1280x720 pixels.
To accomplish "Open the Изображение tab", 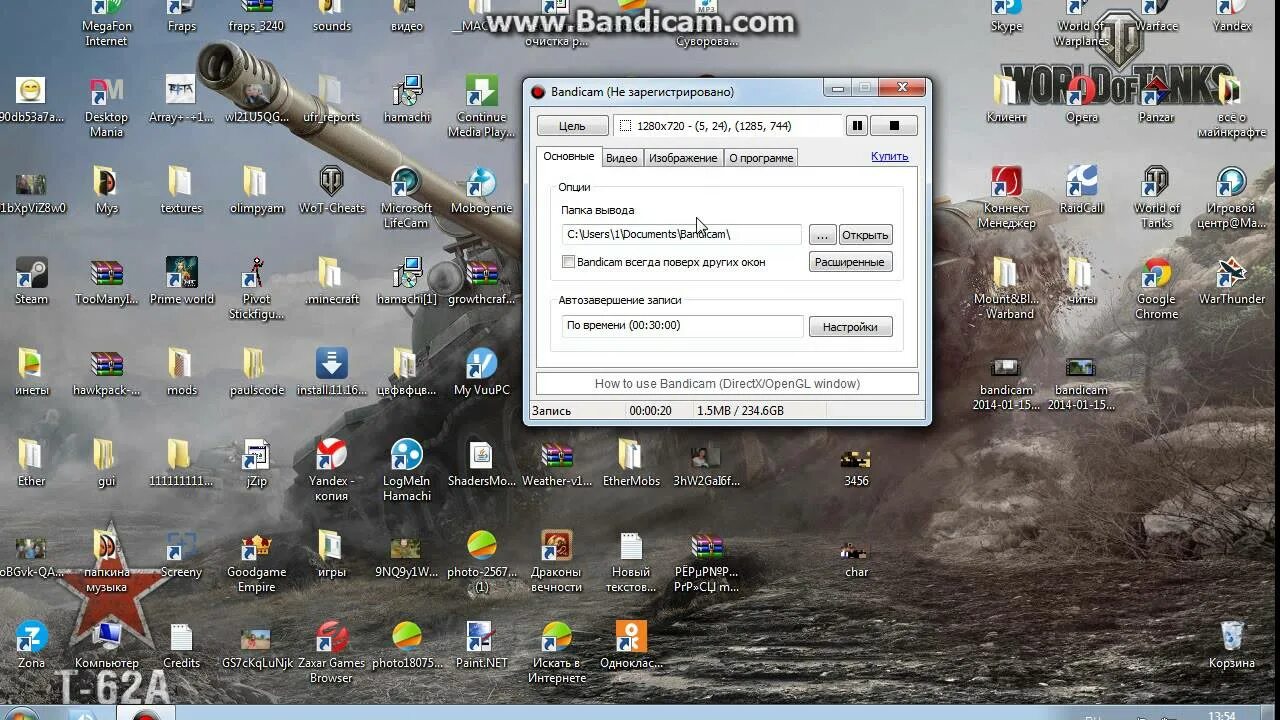I will (683, 157).
